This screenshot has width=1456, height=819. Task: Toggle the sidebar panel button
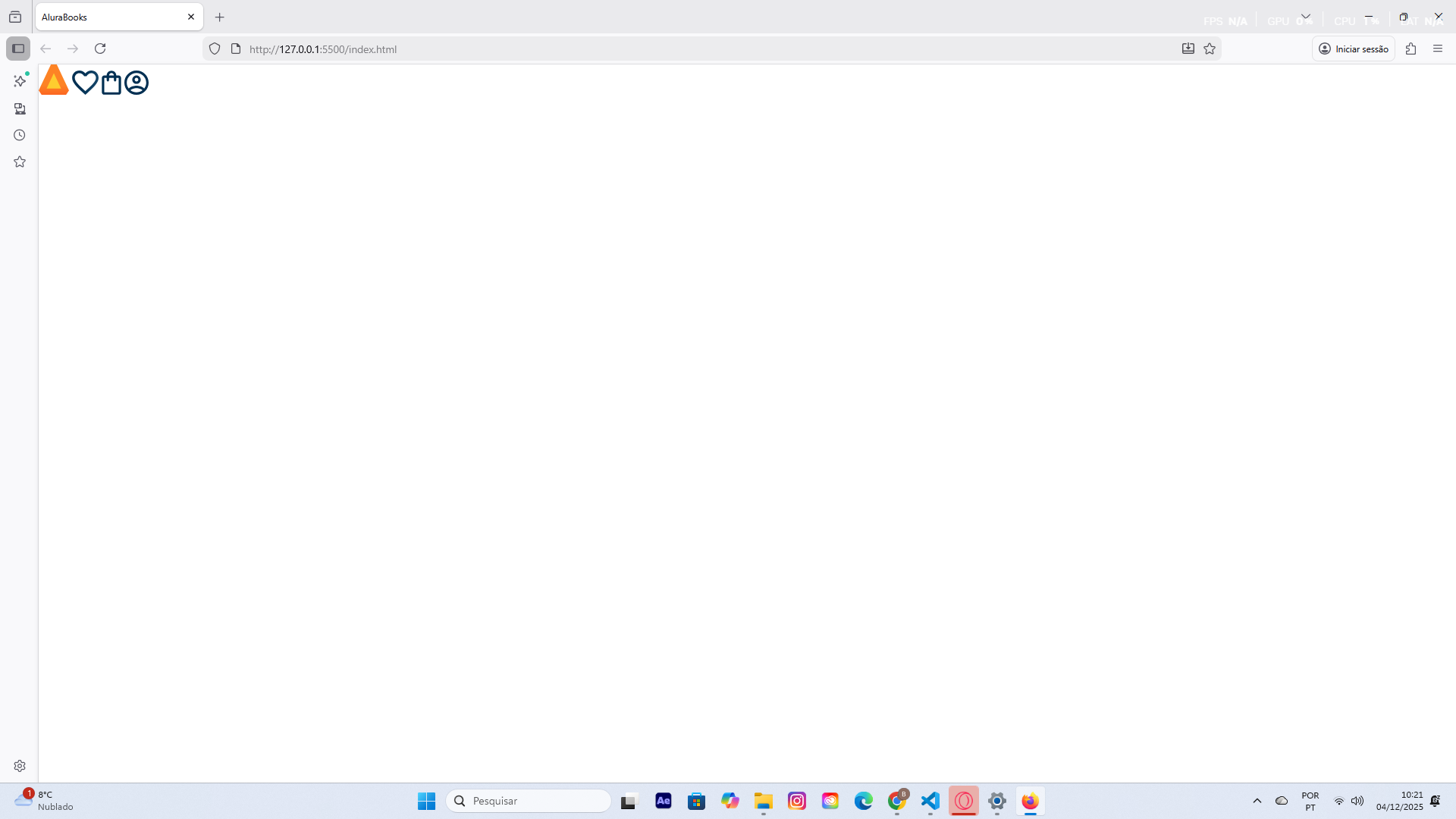pyautogui.click(x=18, y=48)
